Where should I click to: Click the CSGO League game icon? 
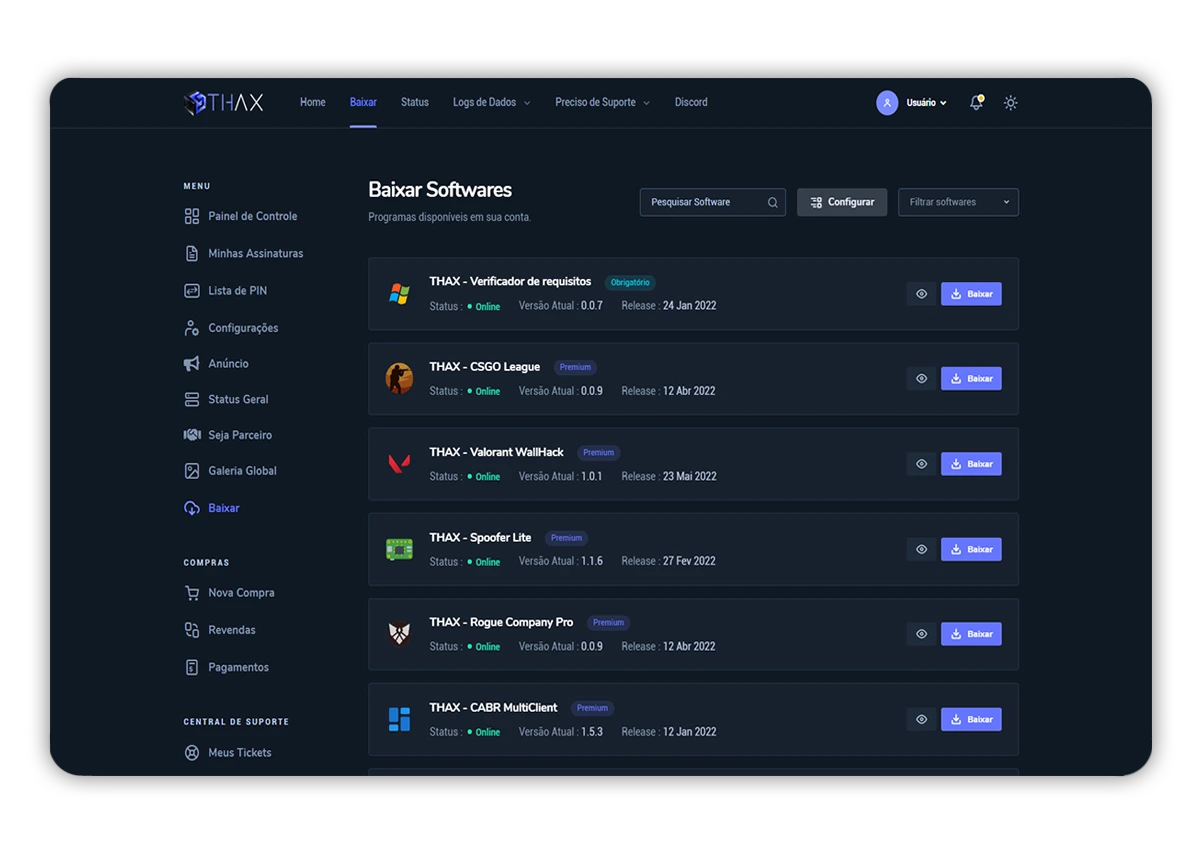pos(399,379)
